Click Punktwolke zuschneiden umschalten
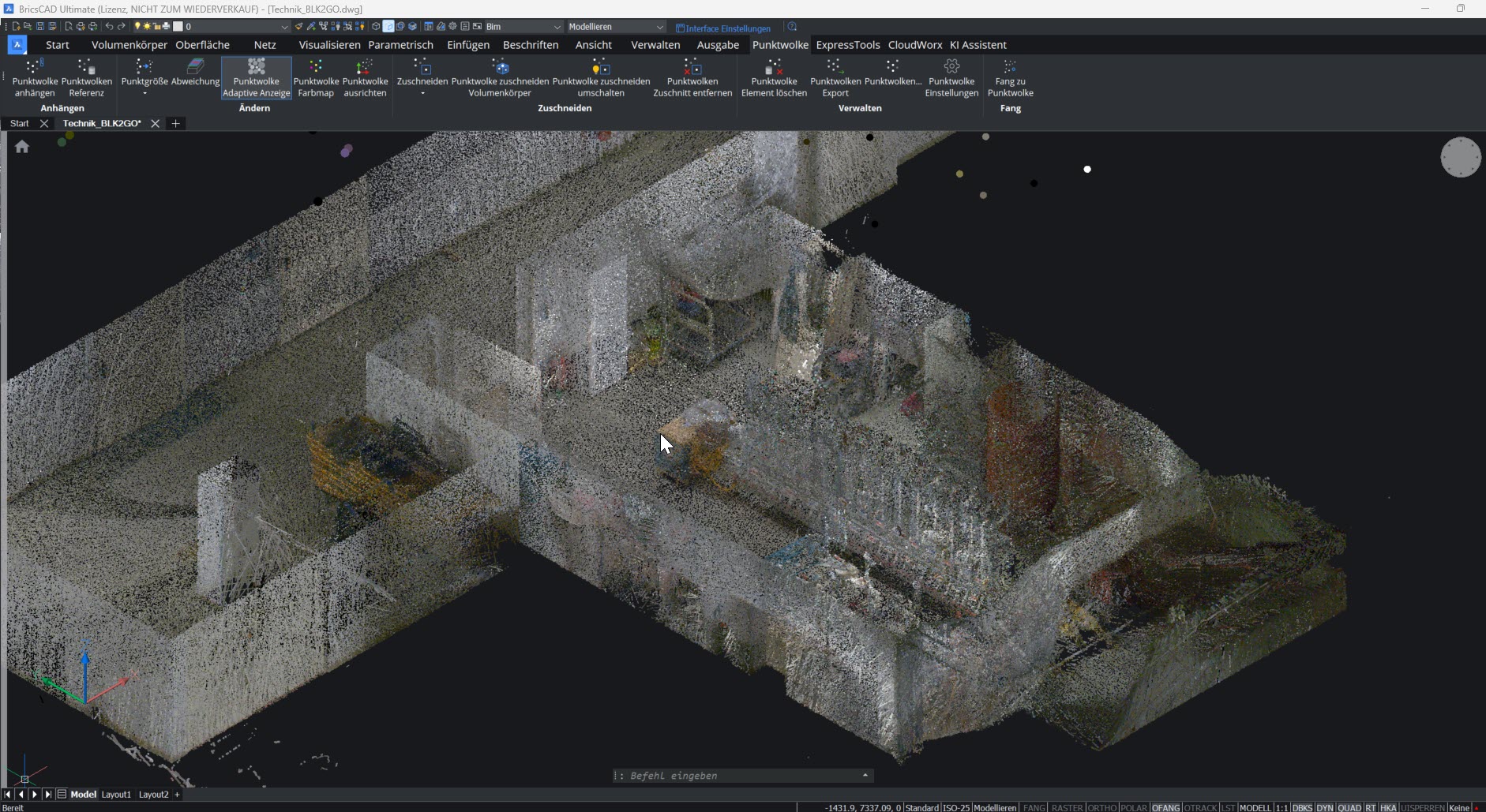1486x812 pixels. [601, 78]
